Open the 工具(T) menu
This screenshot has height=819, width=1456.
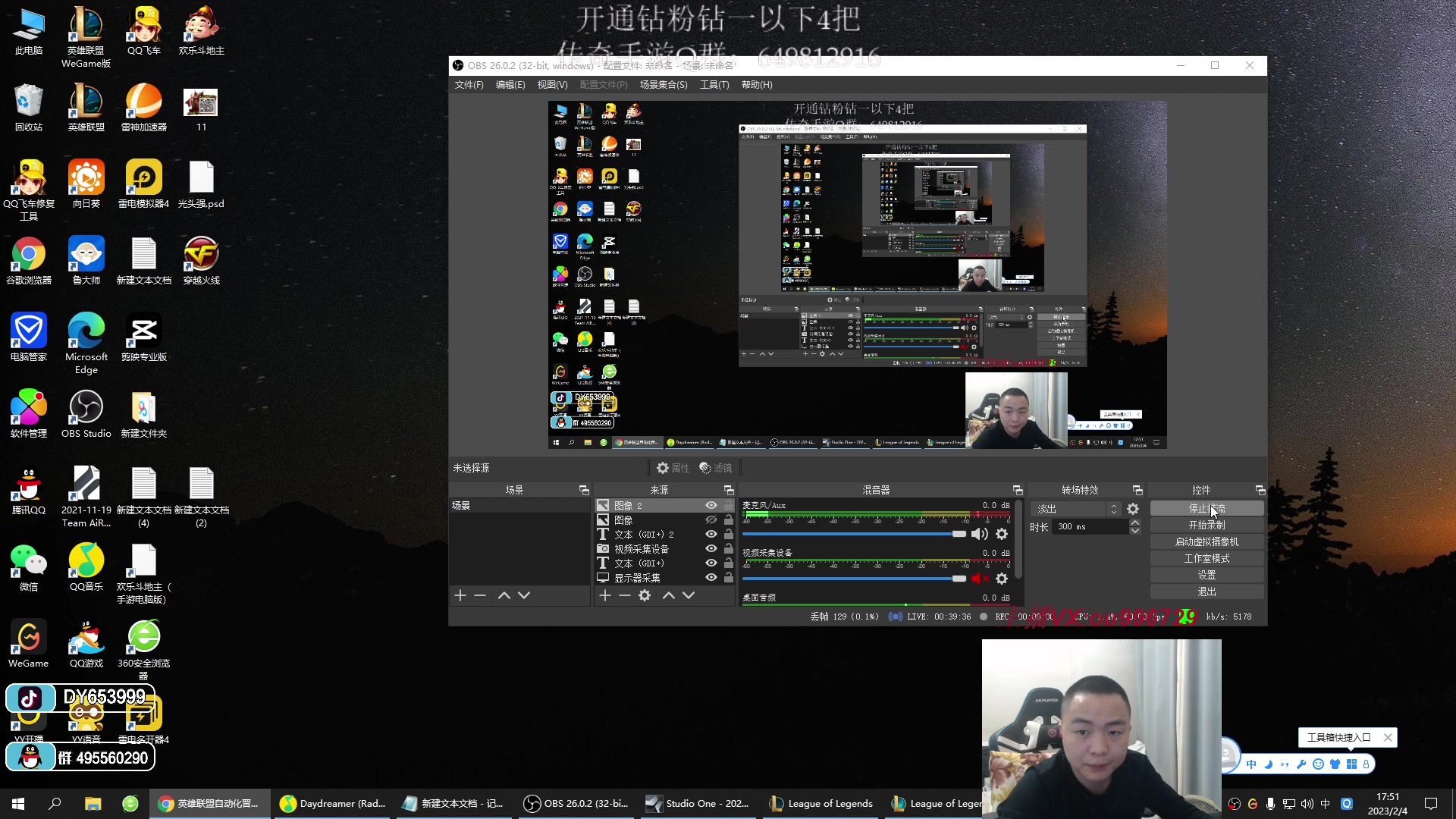point(714,85)
